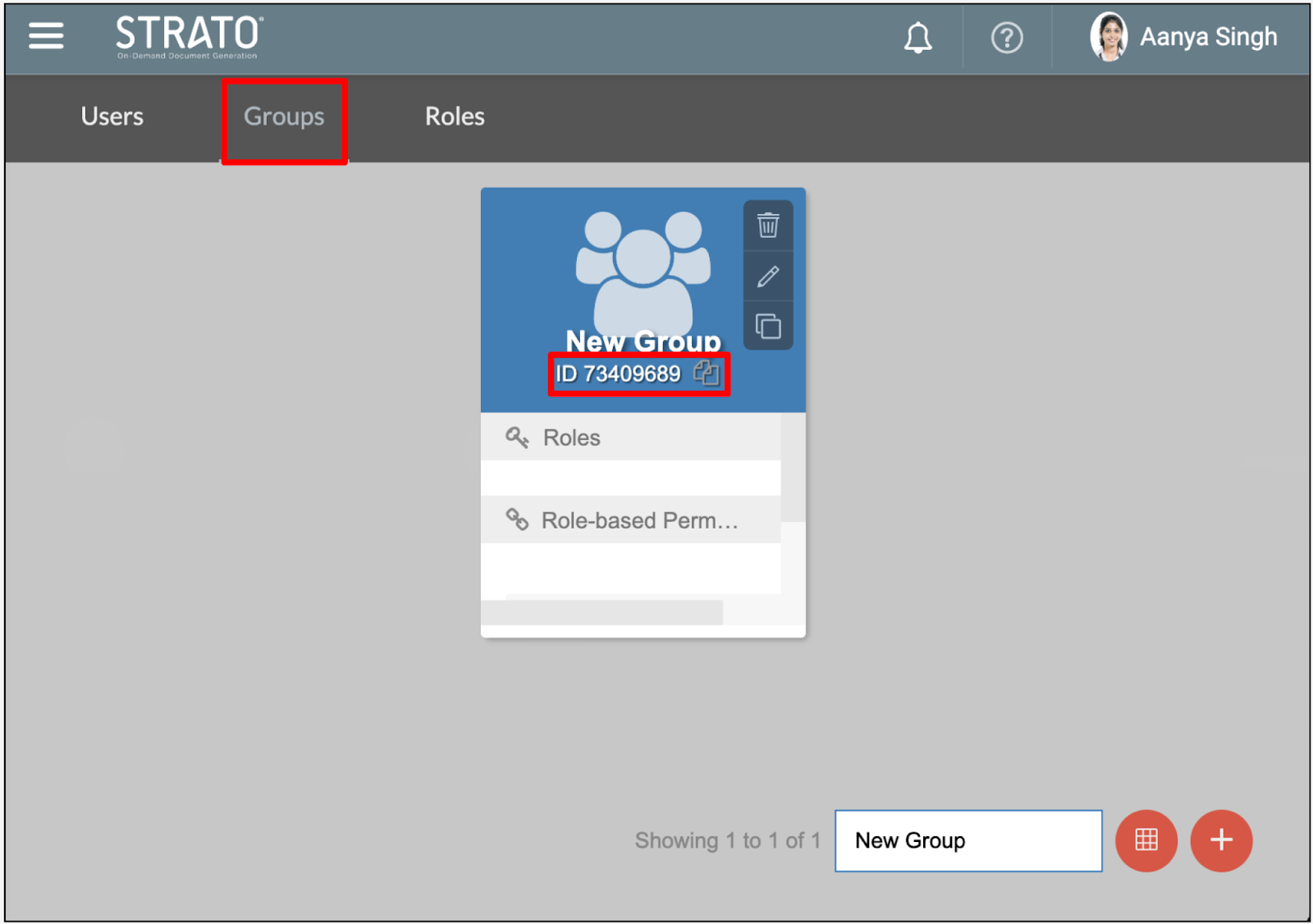Click the New Group search field

[x=968, y=840]
